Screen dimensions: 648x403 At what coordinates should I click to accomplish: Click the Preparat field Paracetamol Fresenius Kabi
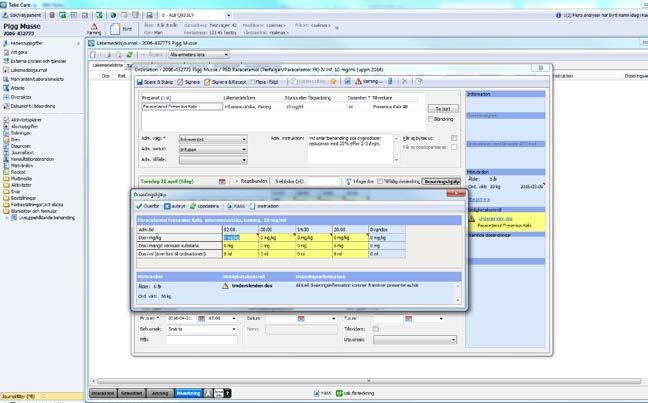(182, 107)
